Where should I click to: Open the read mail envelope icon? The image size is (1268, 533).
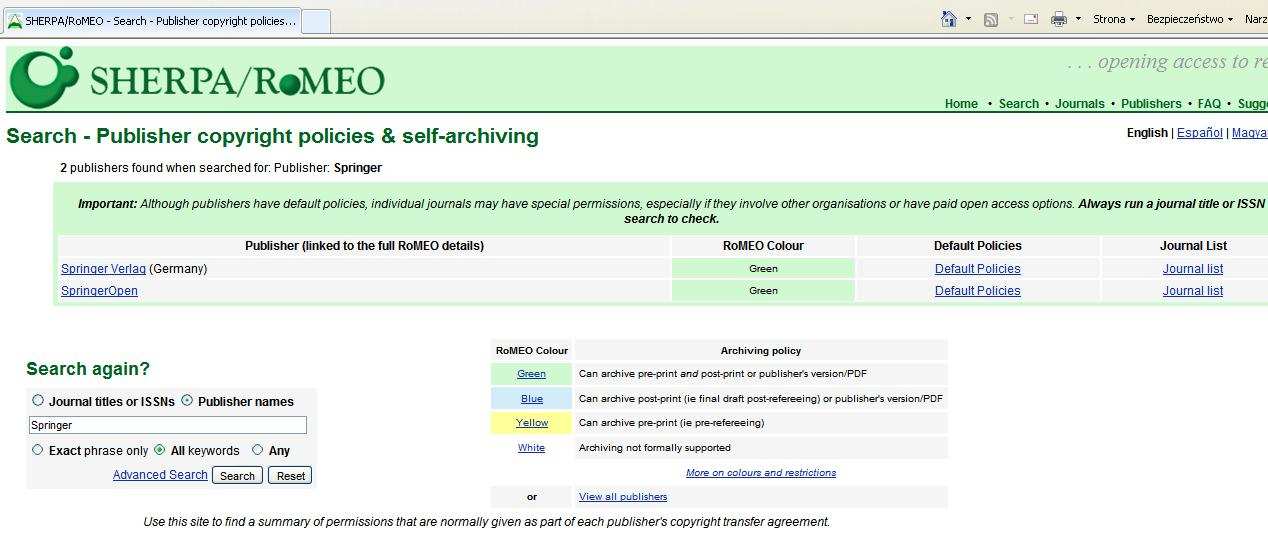pos(1031,19)
